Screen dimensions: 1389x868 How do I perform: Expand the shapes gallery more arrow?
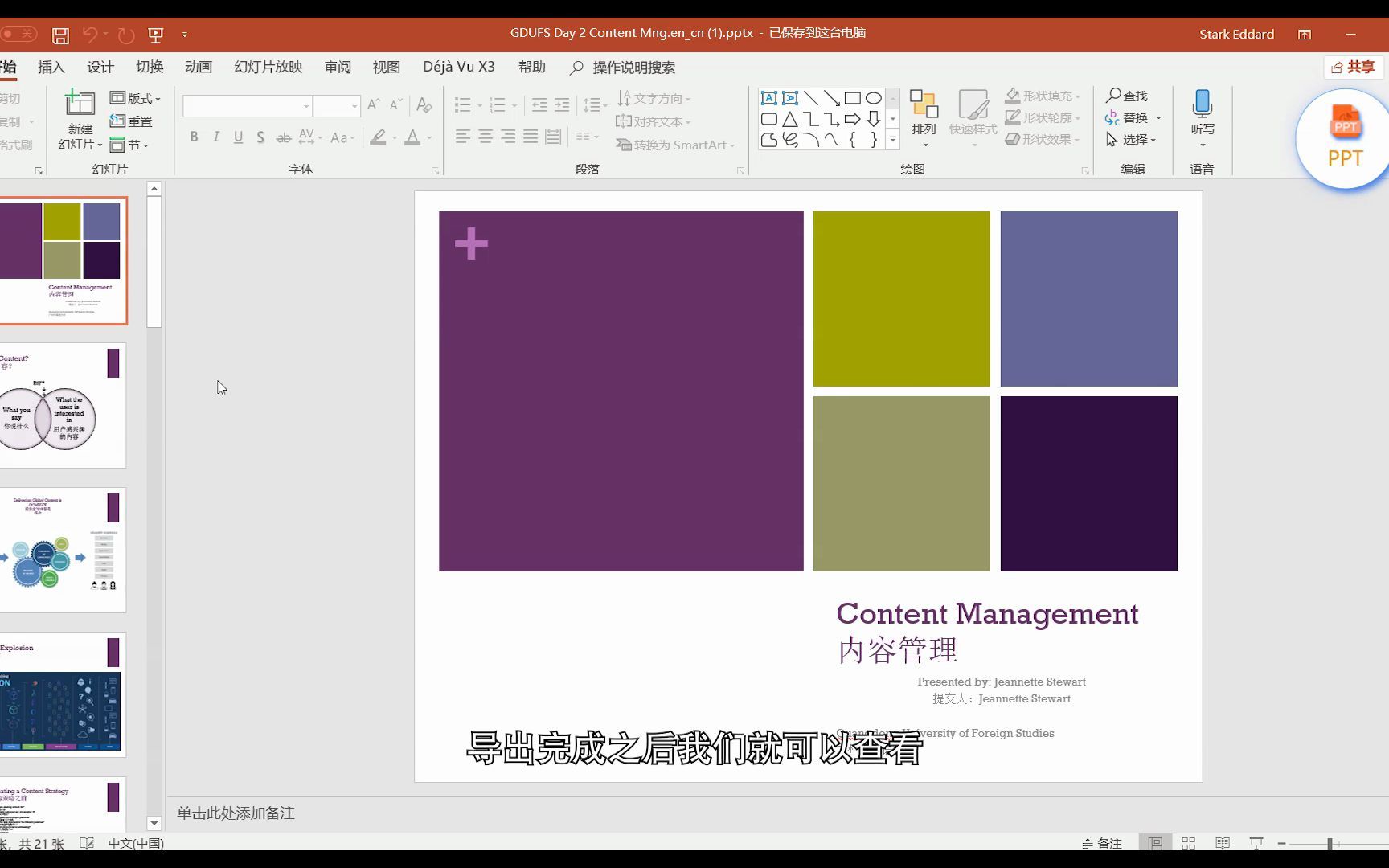click(892, 140)
